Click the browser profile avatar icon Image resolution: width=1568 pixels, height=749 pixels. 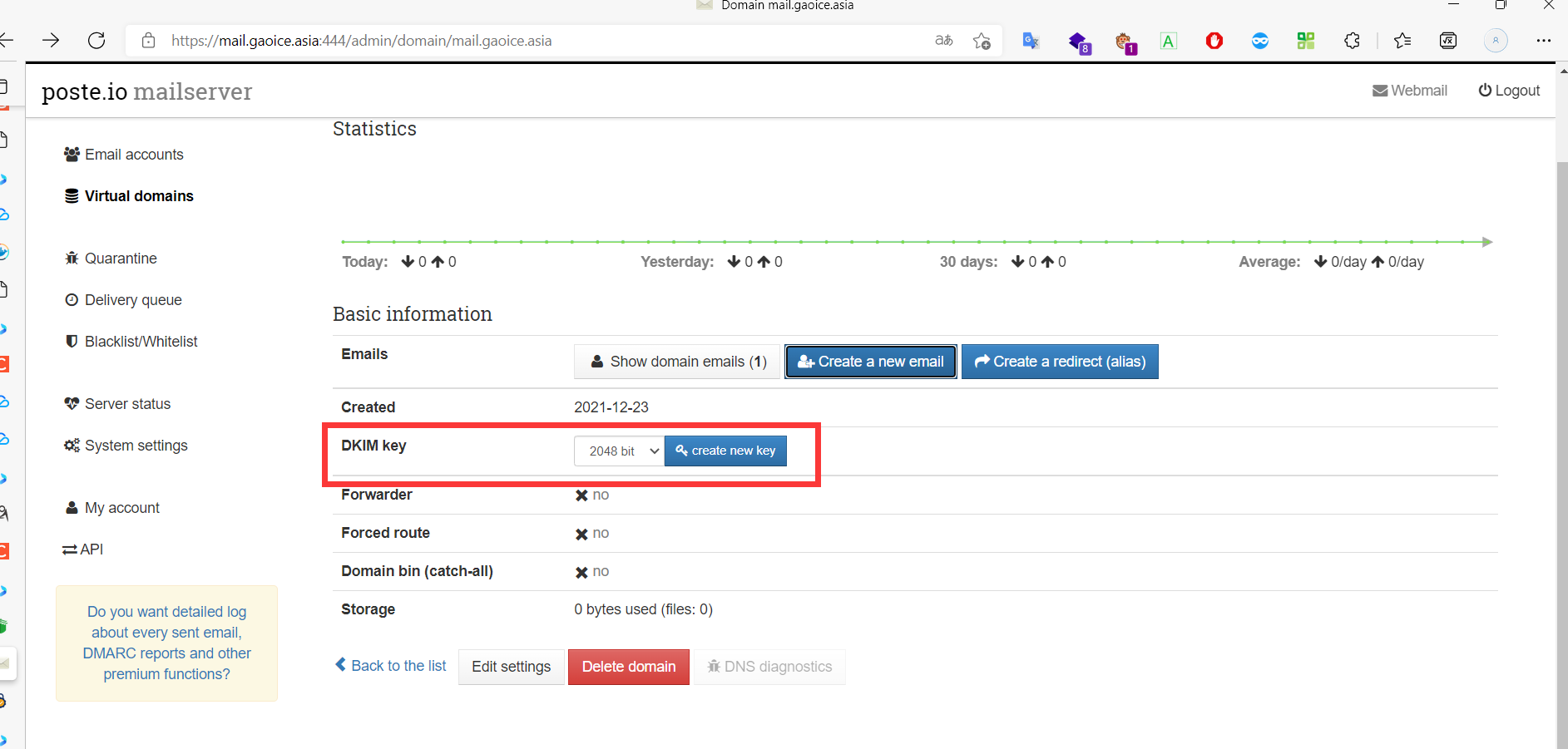pos(1495,41)
